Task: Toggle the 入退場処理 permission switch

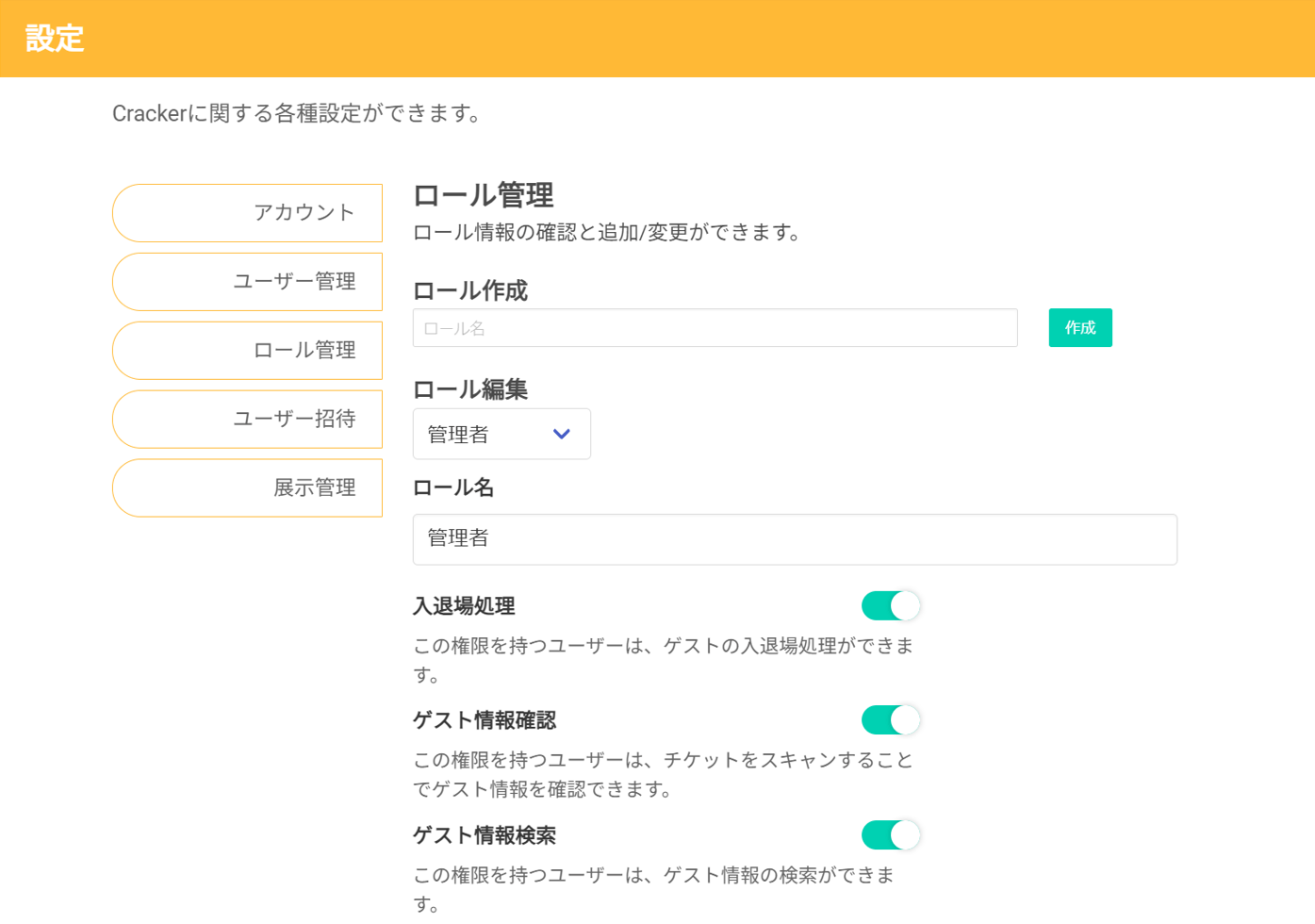Action: (x=890, y=606)
